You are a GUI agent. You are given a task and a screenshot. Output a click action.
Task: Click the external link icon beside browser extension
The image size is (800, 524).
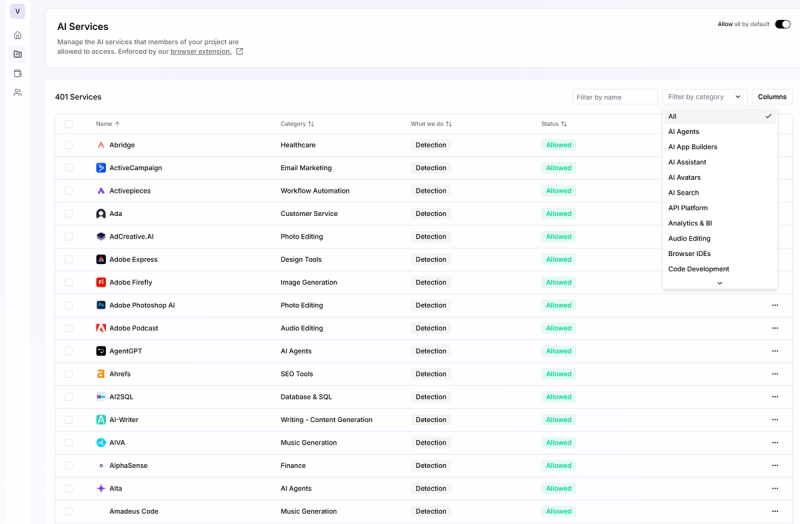pyautogui.click(x=239, y=51)
